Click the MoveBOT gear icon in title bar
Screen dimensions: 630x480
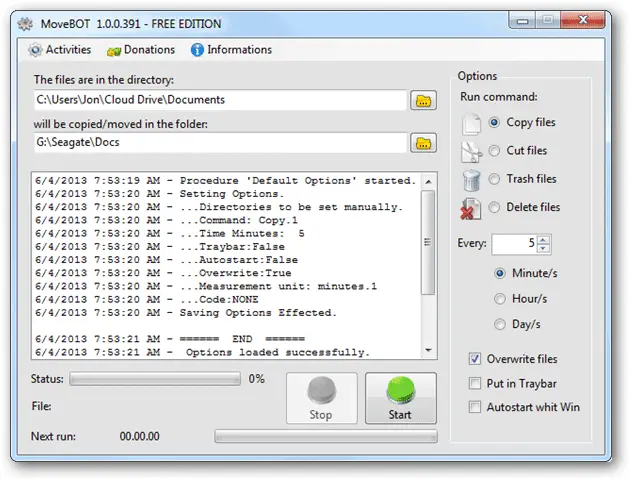click(25, 24)
